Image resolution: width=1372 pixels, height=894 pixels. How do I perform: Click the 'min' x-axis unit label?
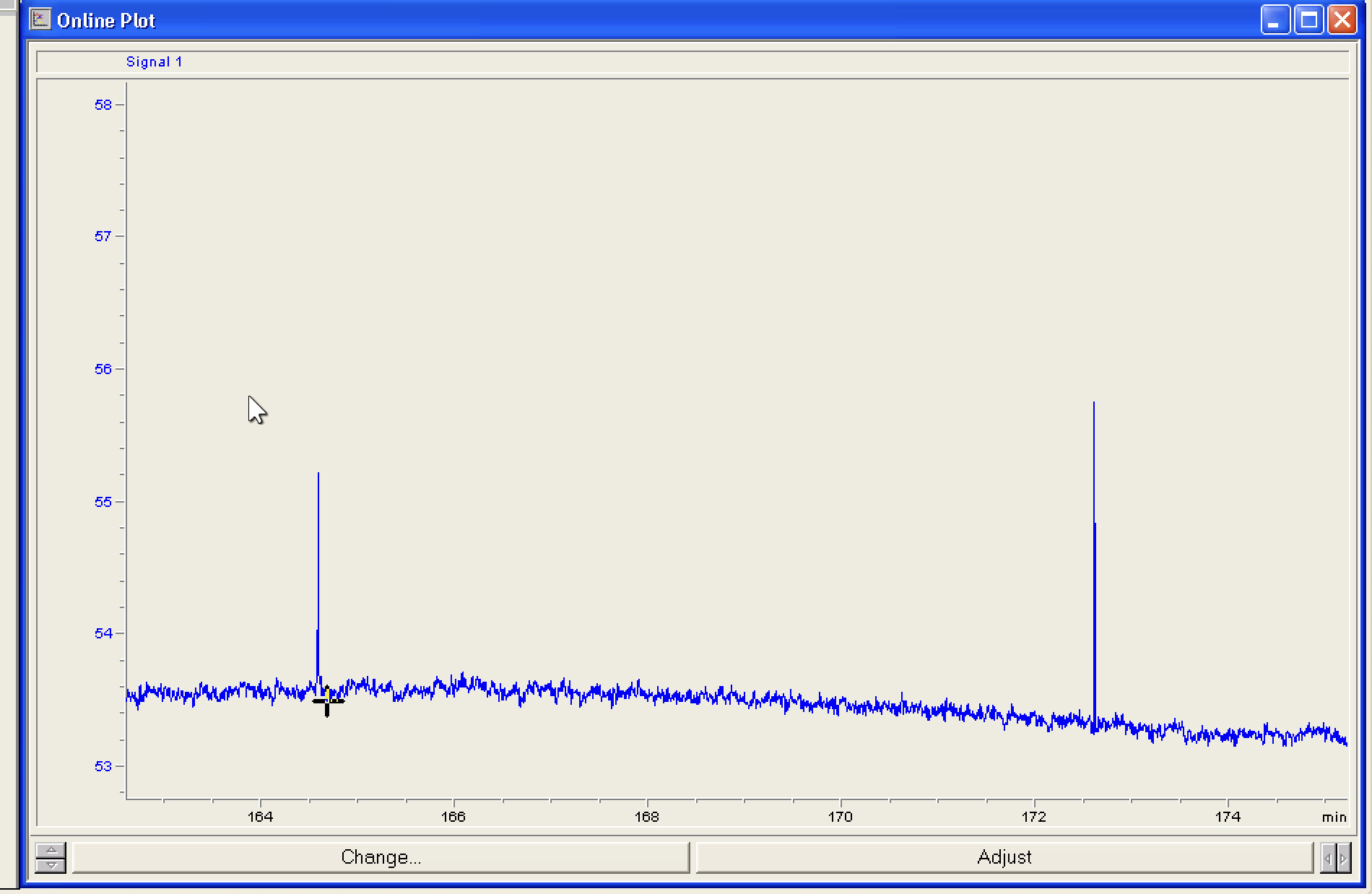pyautogui.click(x=1334, y=817)
